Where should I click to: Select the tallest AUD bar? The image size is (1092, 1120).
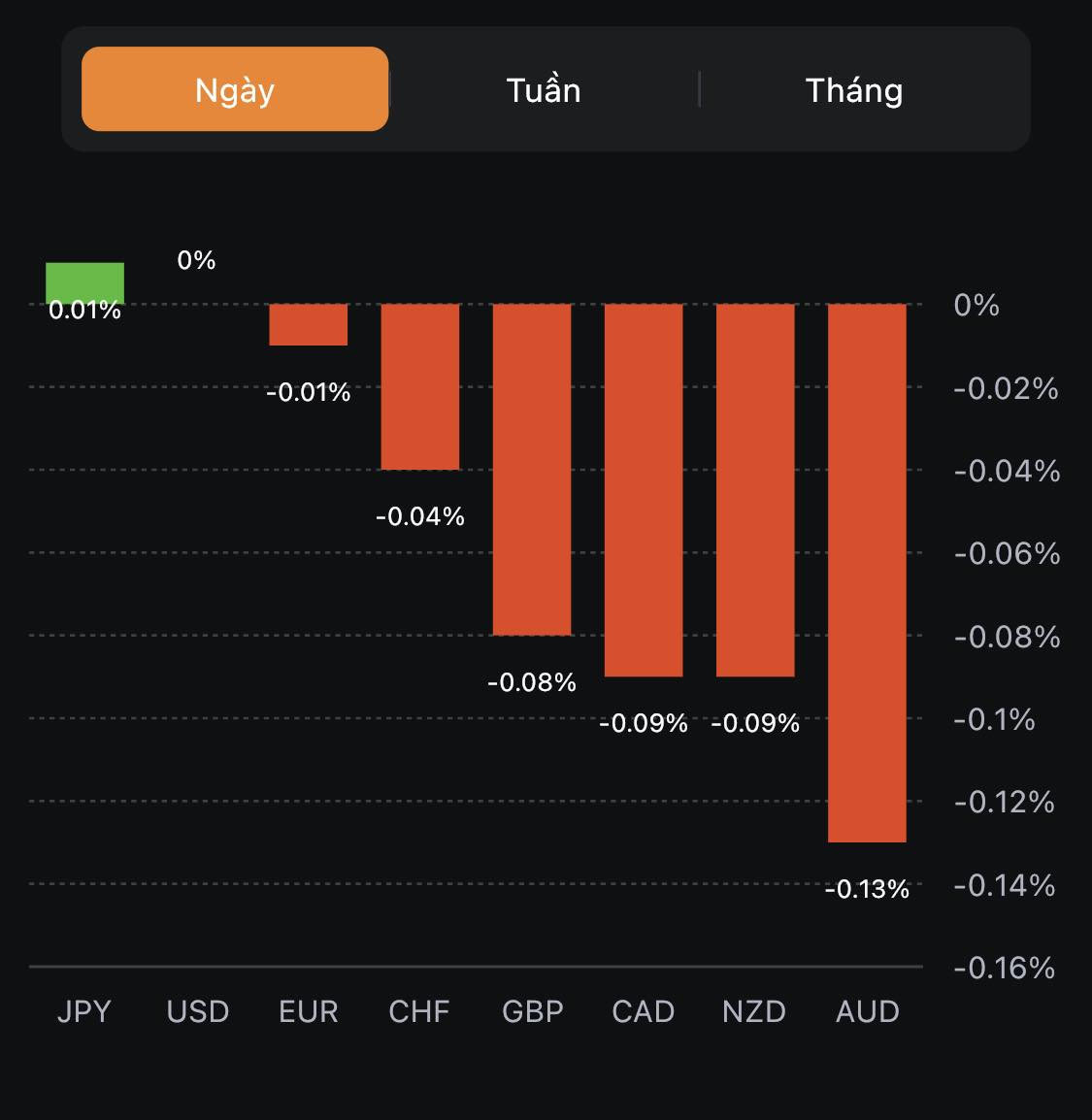(x=867, y=573)
